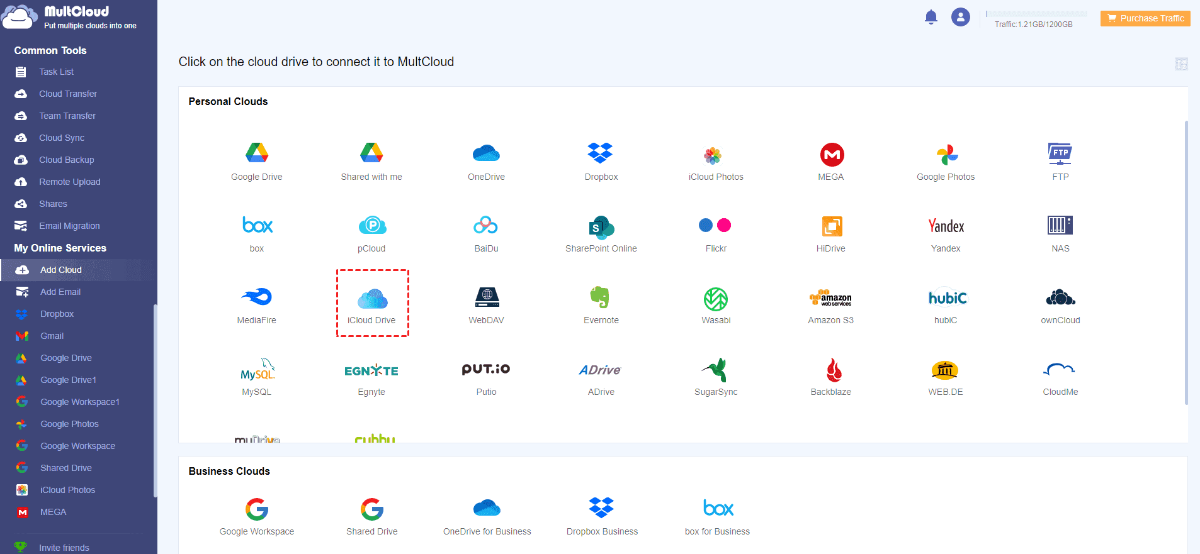Connect iCloud Photos in Personal Clouds

pos(715,161)
